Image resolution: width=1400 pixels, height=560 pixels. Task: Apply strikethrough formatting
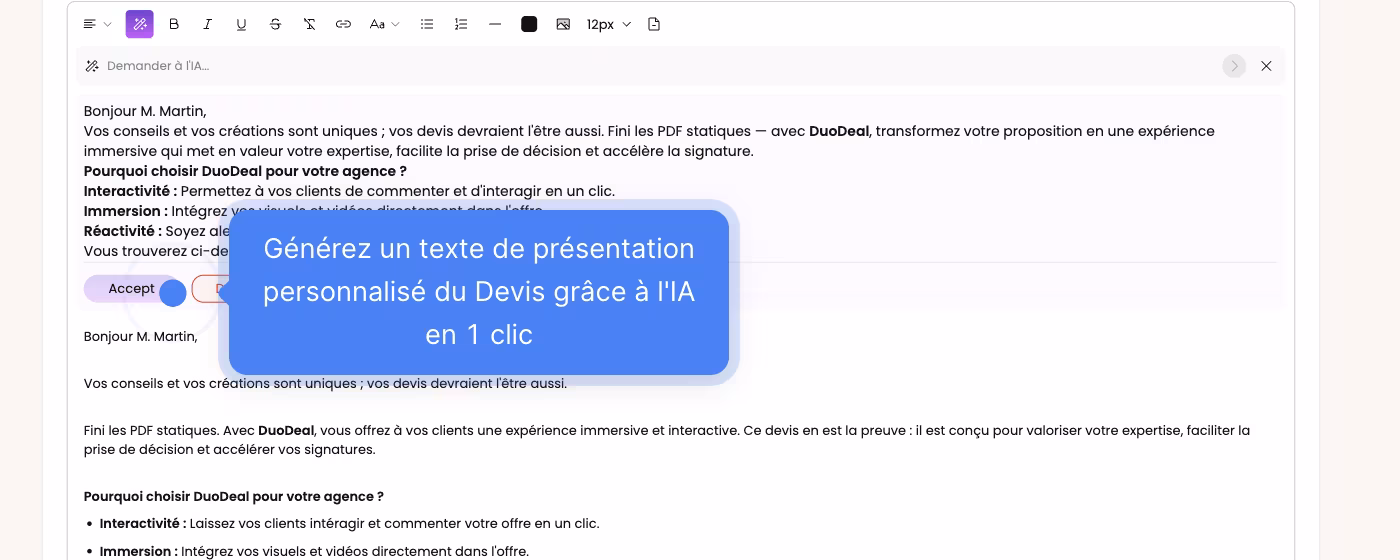point(275,24)
